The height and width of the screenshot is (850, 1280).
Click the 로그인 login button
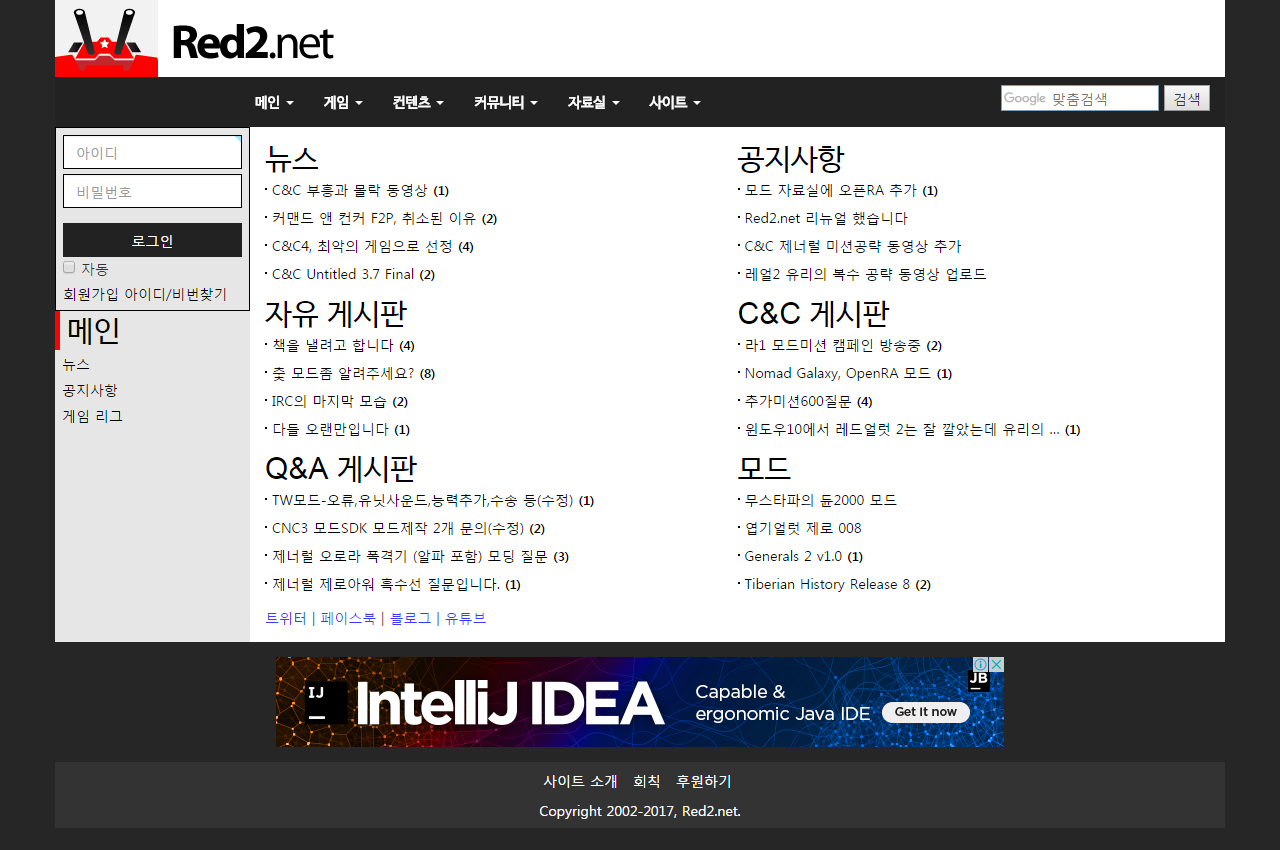pyautogui.click(x=152, y=240)
